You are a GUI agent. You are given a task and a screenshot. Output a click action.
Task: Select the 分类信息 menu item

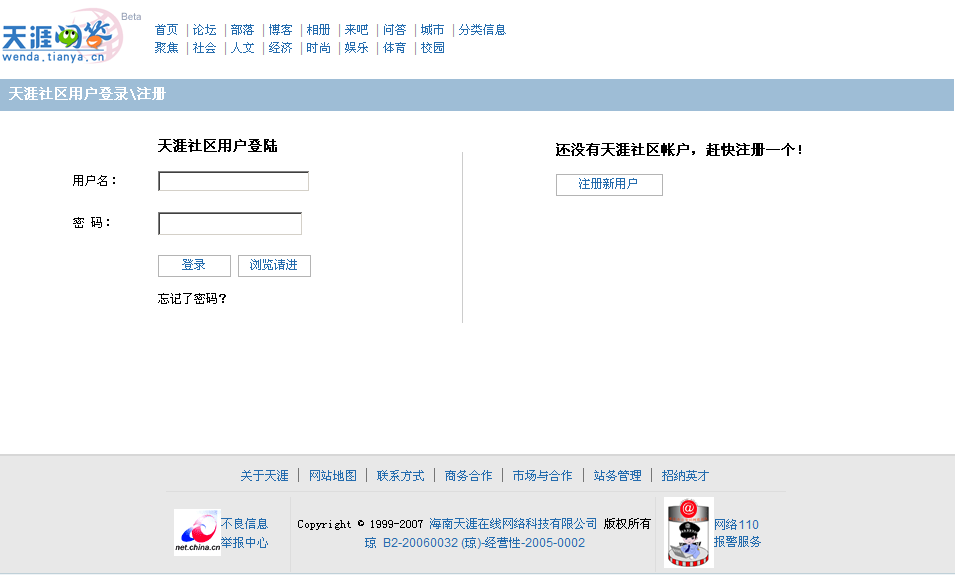[x=482, y=30]
